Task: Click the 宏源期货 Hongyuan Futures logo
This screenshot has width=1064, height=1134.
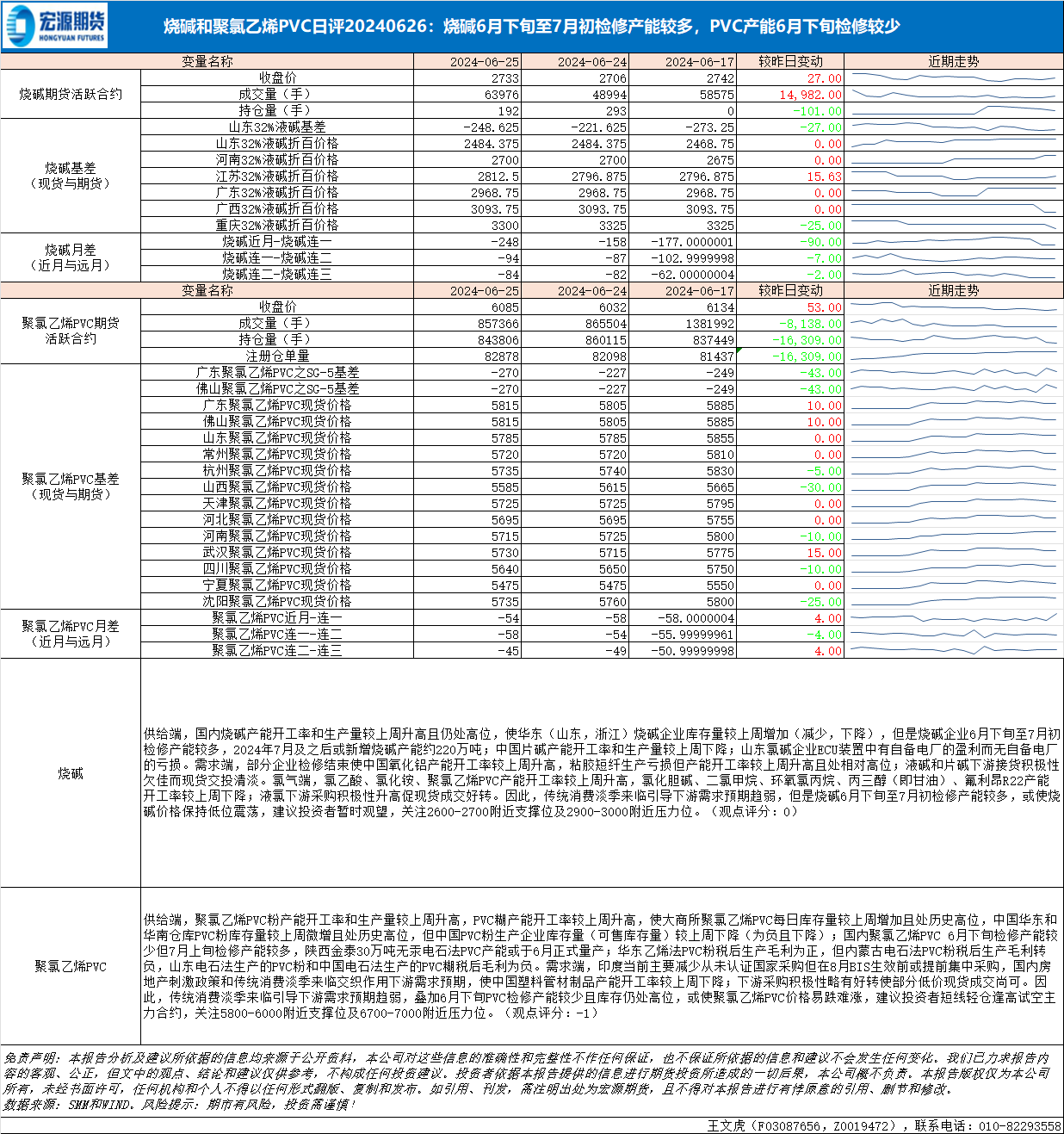Action: [x=55, y=26]
